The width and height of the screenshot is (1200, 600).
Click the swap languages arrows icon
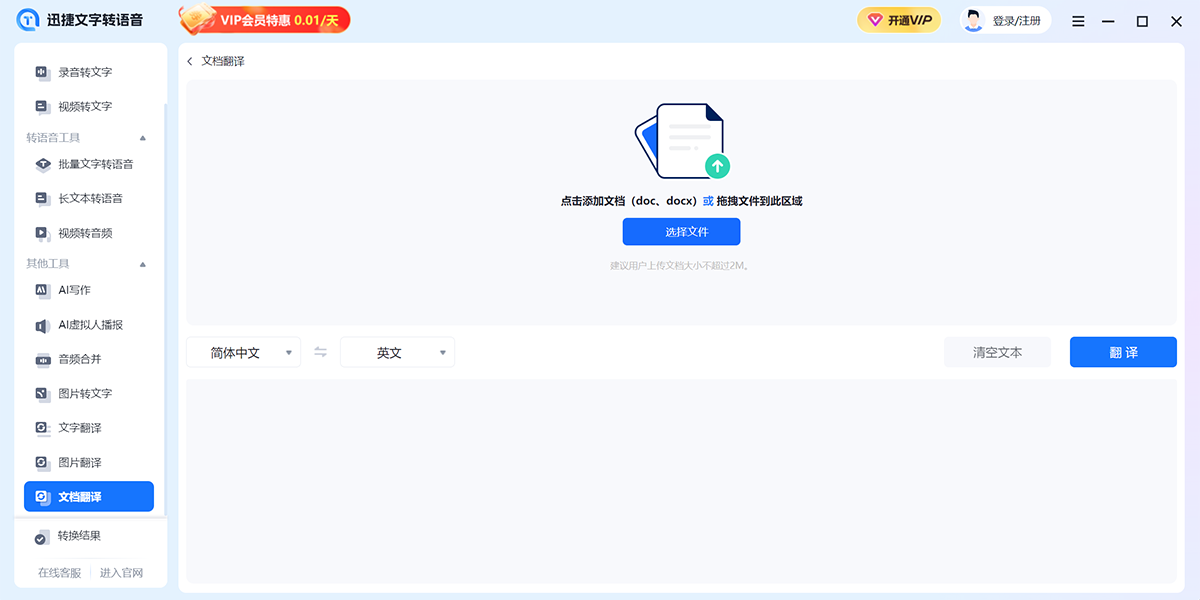320,352
